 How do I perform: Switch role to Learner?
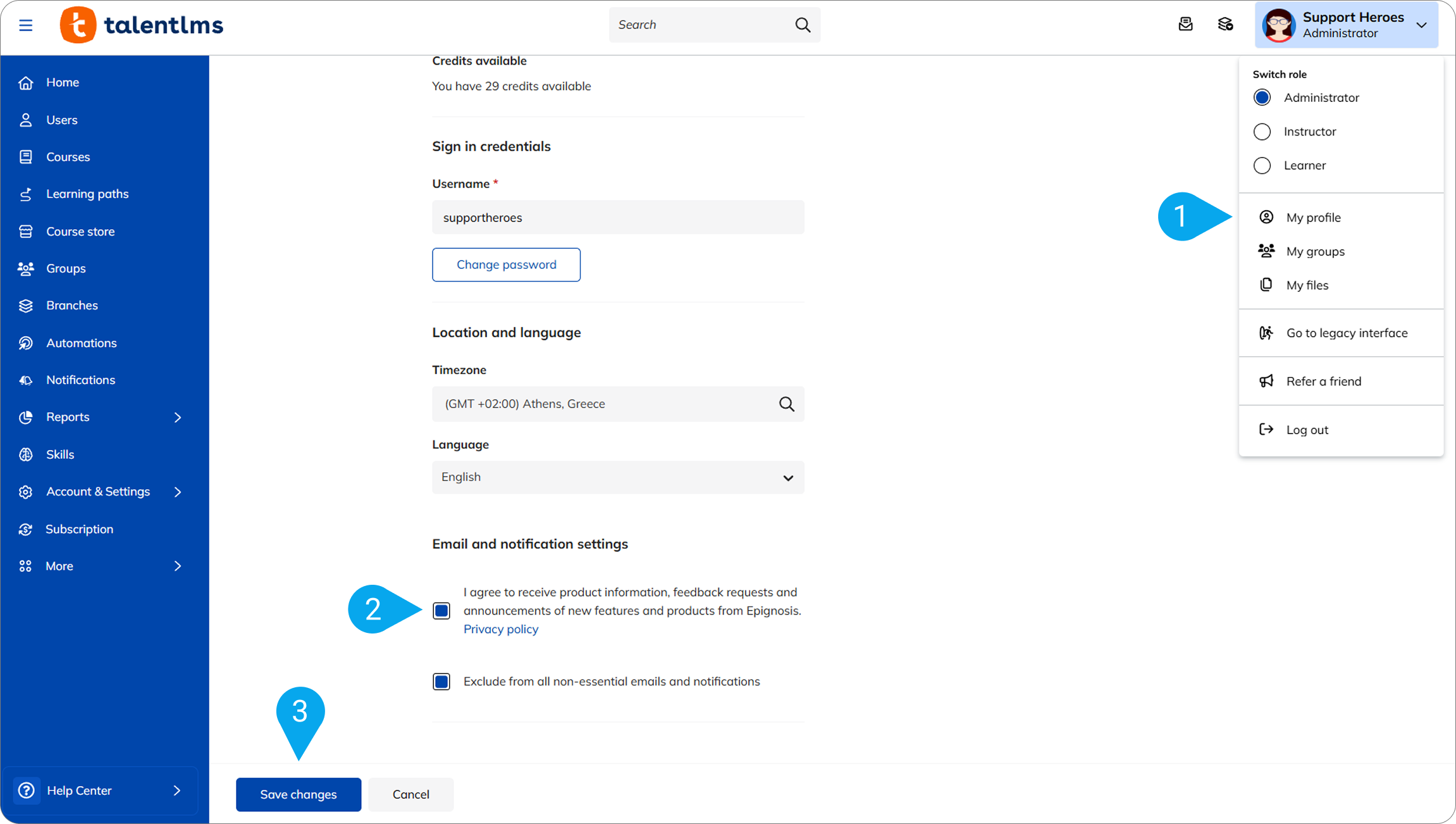point(1262,165)
